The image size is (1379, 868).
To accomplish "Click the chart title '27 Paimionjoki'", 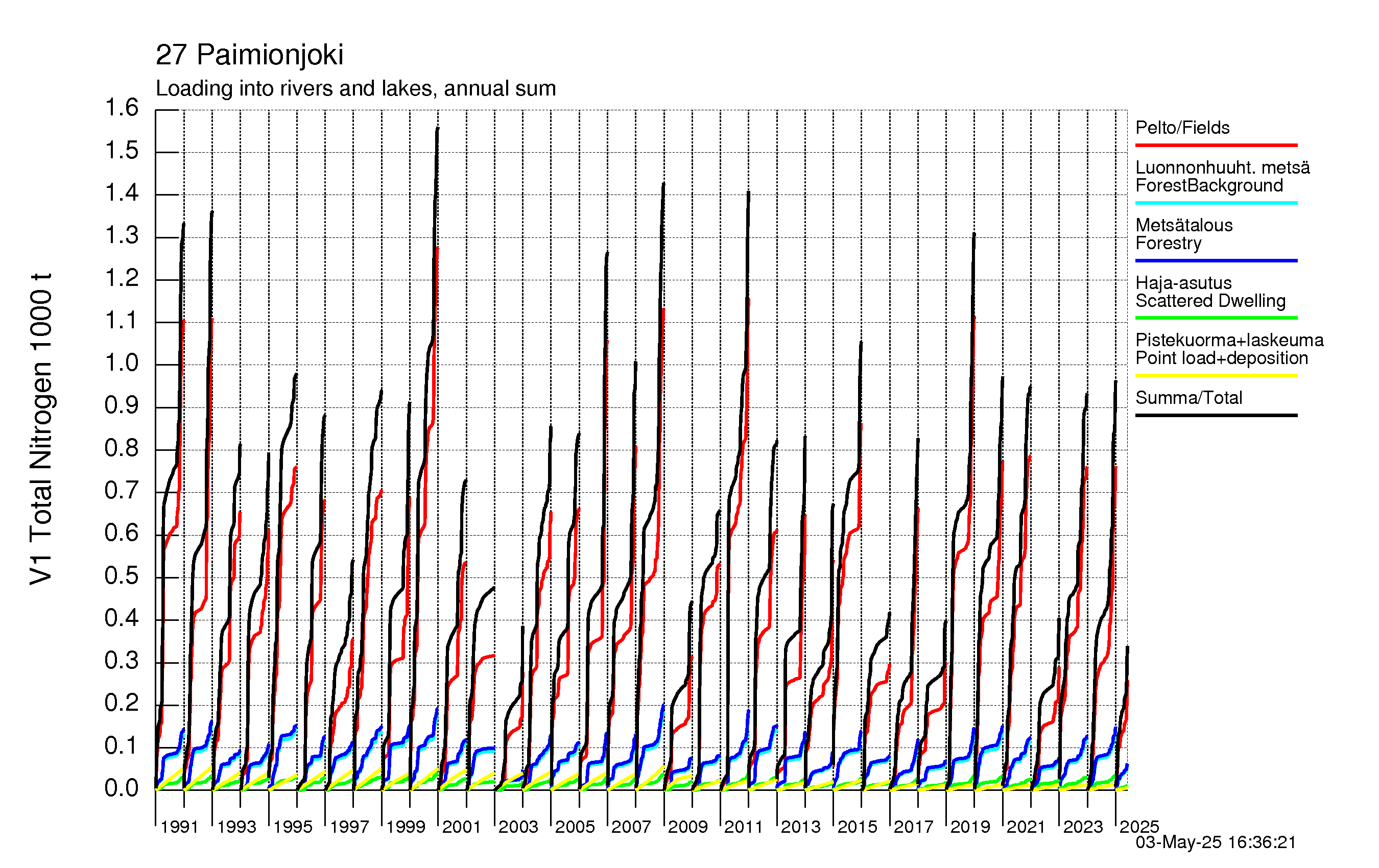I will 249,55.
